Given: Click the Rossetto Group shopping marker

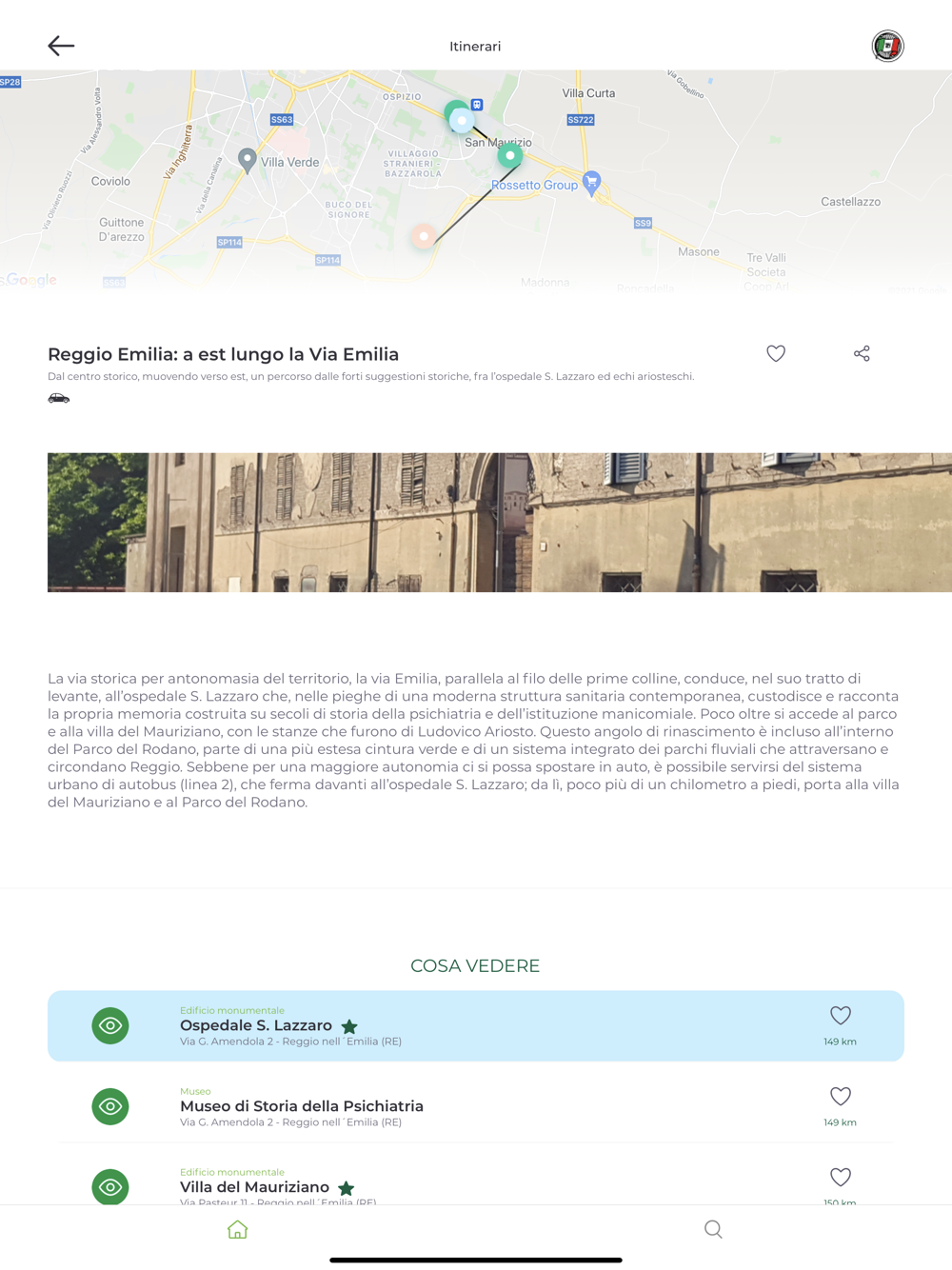Looking at the screenshot, I should click(x=591, y=183).
